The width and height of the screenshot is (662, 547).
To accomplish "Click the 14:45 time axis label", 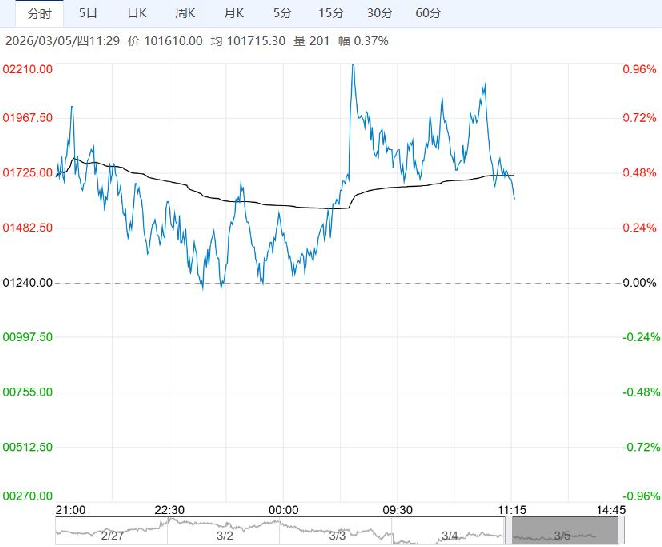I will [x=610, y=510].
